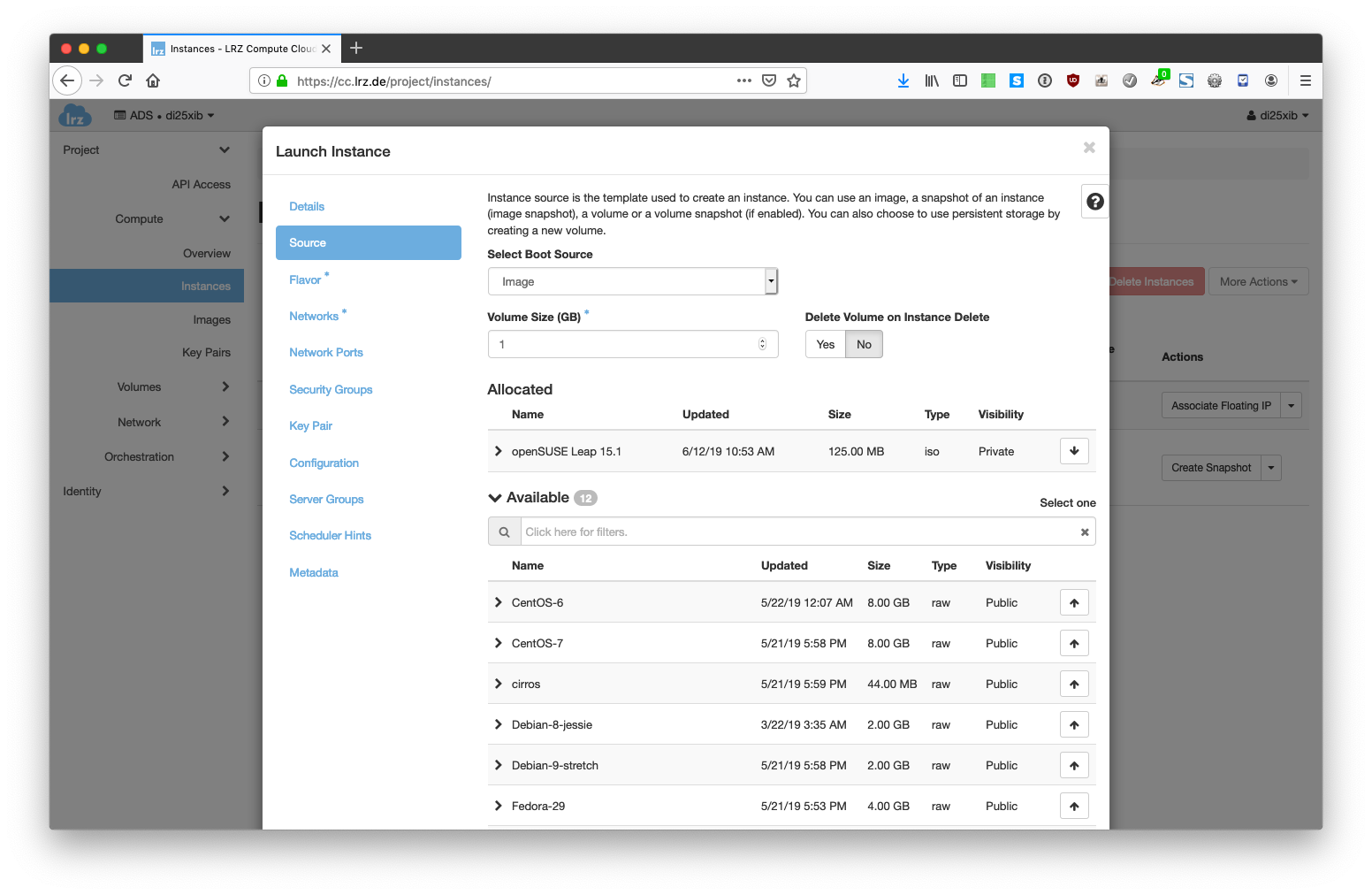The height and width of the screenshot is (895, 1372).
Task: Open the Select Boot Source dropdown
Action: [632, 281]
